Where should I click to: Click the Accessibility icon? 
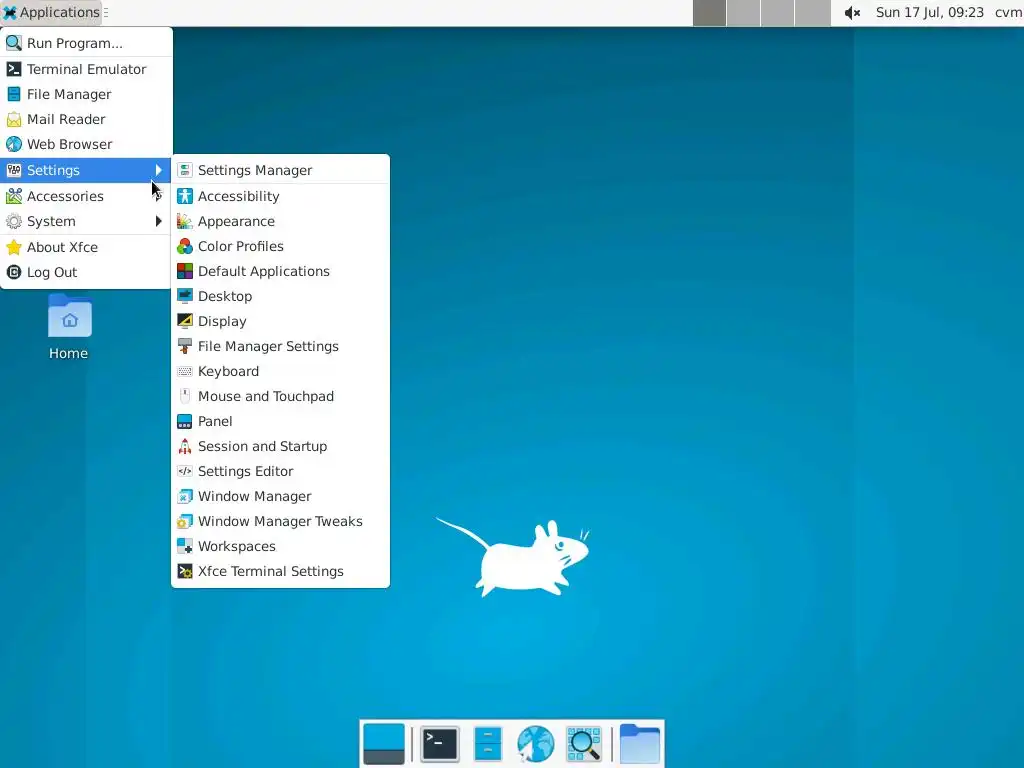(x=185, y=196)
